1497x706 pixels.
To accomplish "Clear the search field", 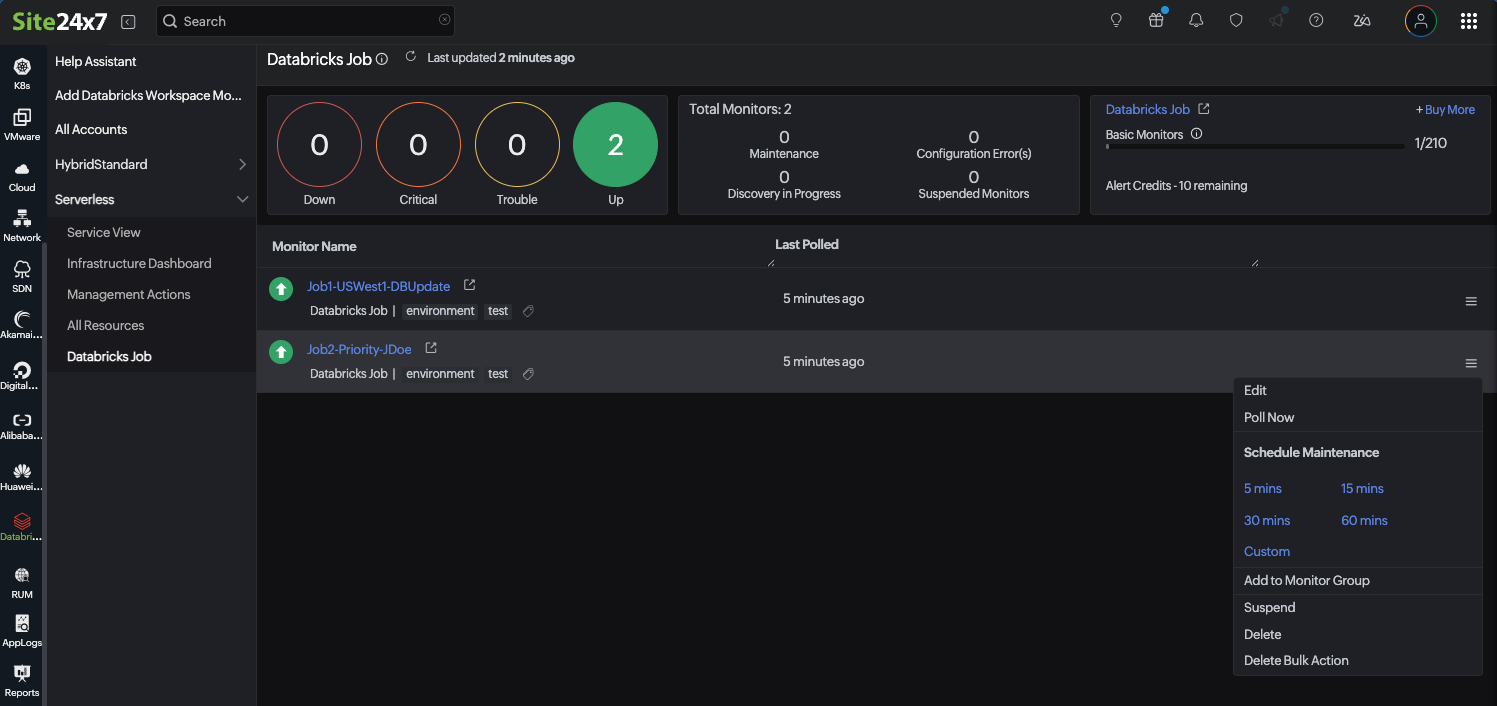I will 445,20.
